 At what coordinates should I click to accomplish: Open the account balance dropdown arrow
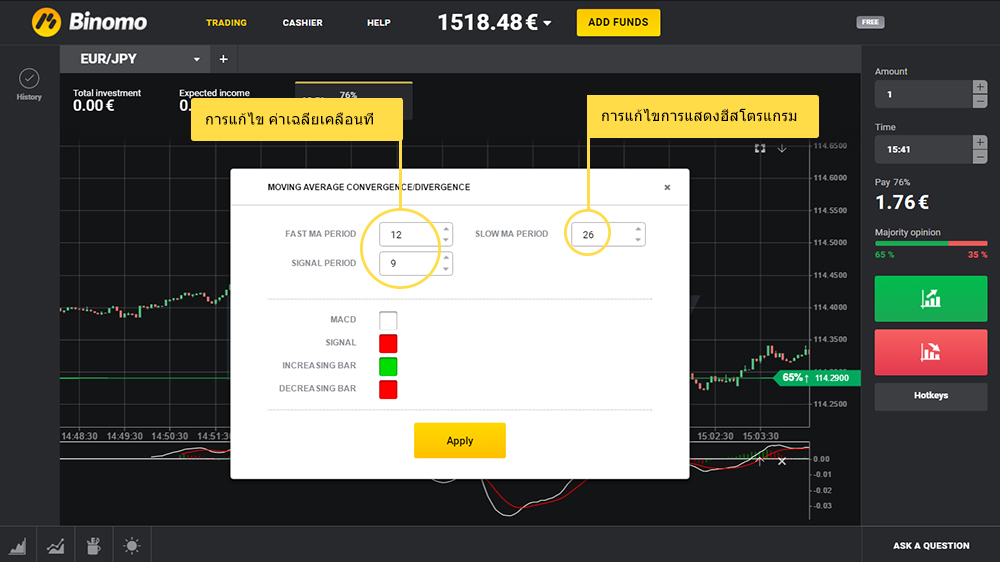(x=547, y=23)
